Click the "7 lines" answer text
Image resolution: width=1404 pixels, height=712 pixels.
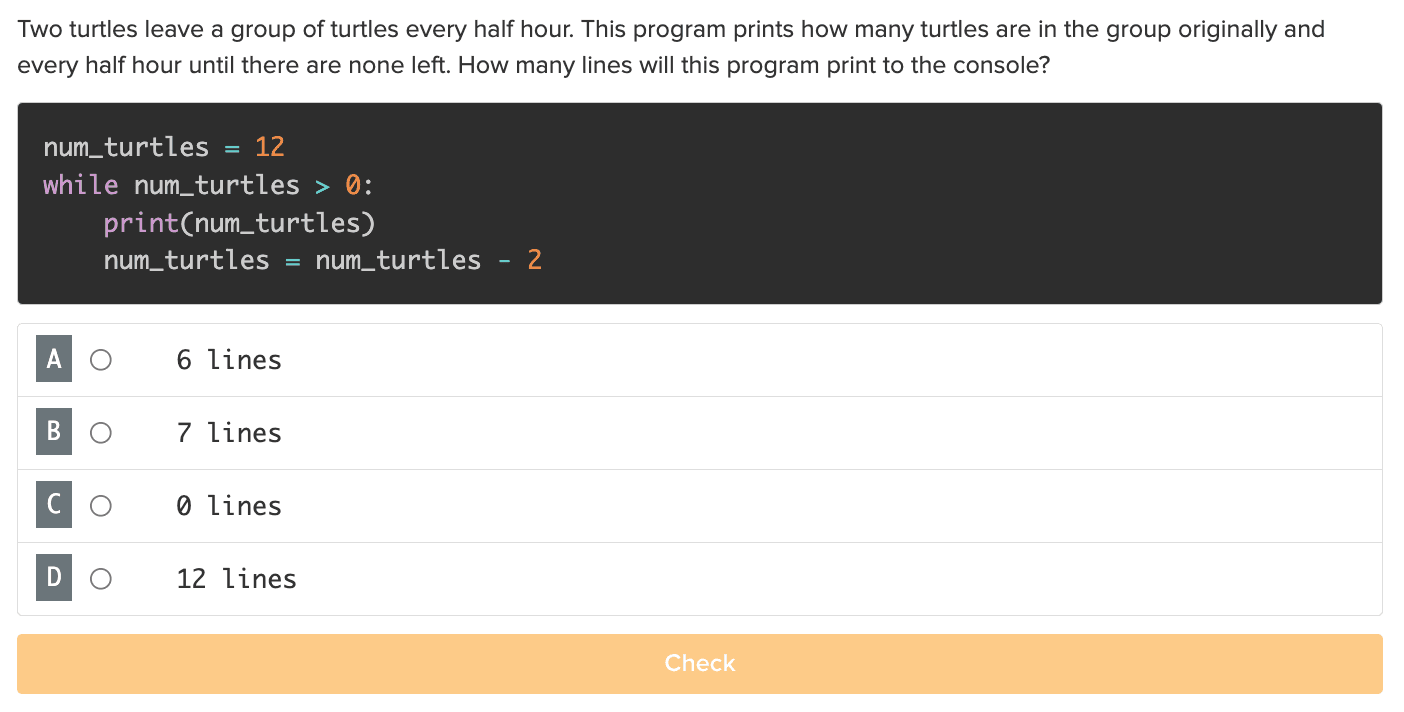coord(229,433)
